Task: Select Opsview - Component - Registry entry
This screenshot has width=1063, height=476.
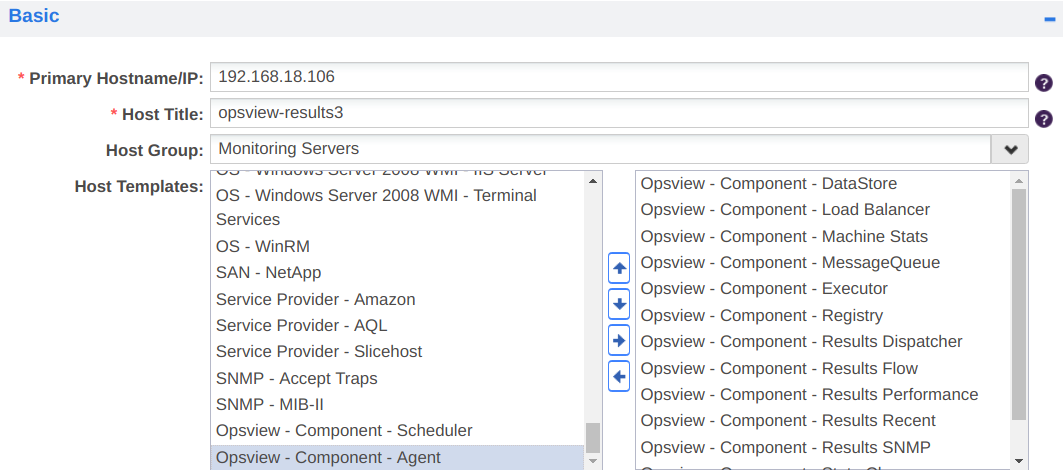Action: coord(823,315)
